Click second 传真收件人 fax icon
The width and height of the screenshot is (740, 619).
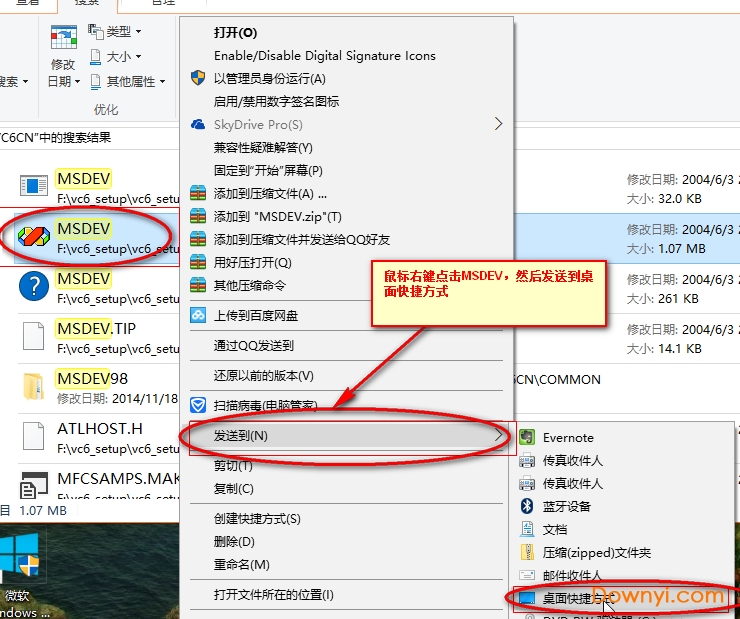527,484
